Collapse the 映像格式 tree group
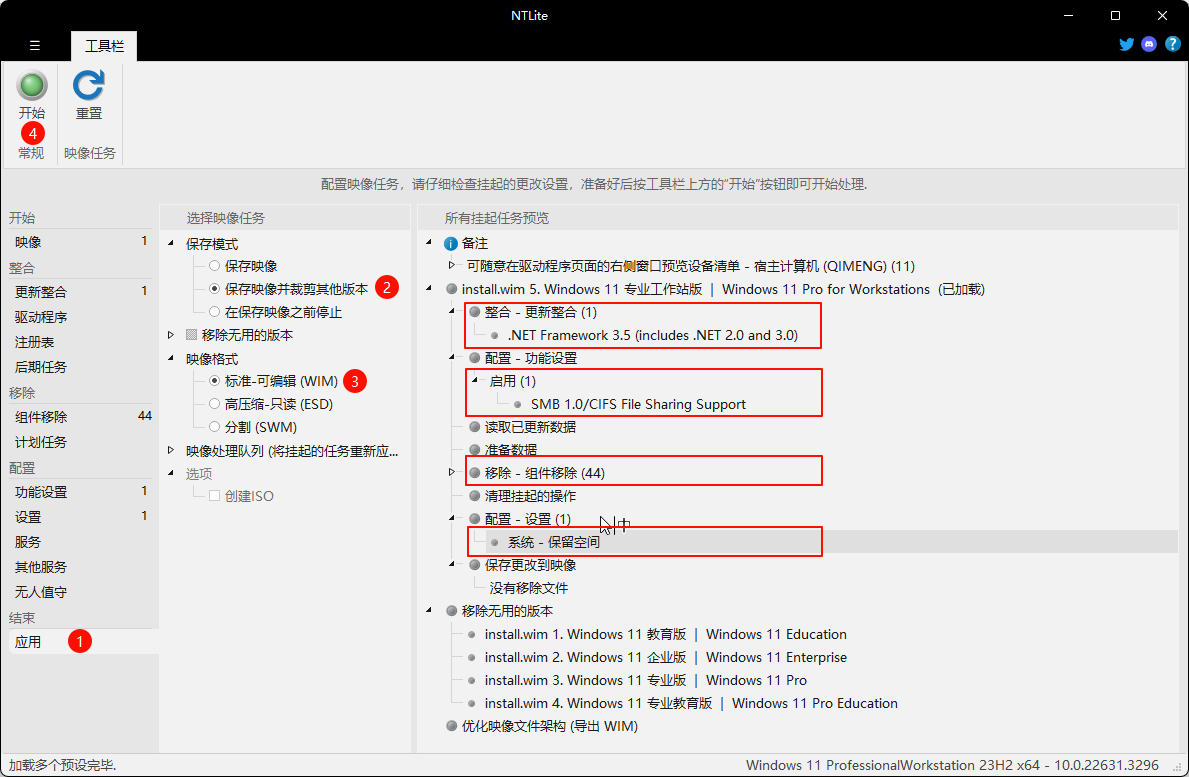This screenshot has width=1189, height=777. 171,359
